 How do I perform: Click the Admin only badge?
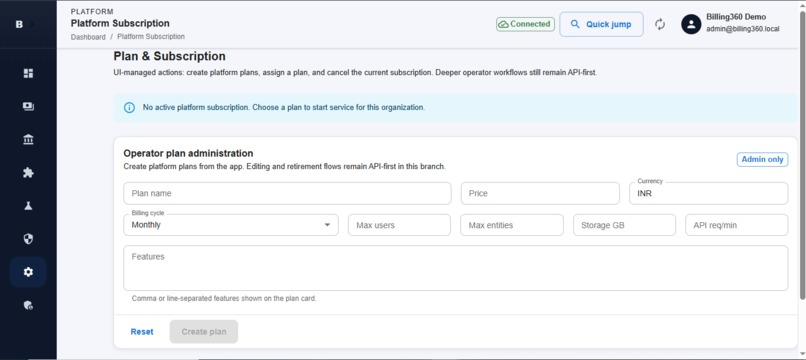pyautogui.click(x=762, y=159)
